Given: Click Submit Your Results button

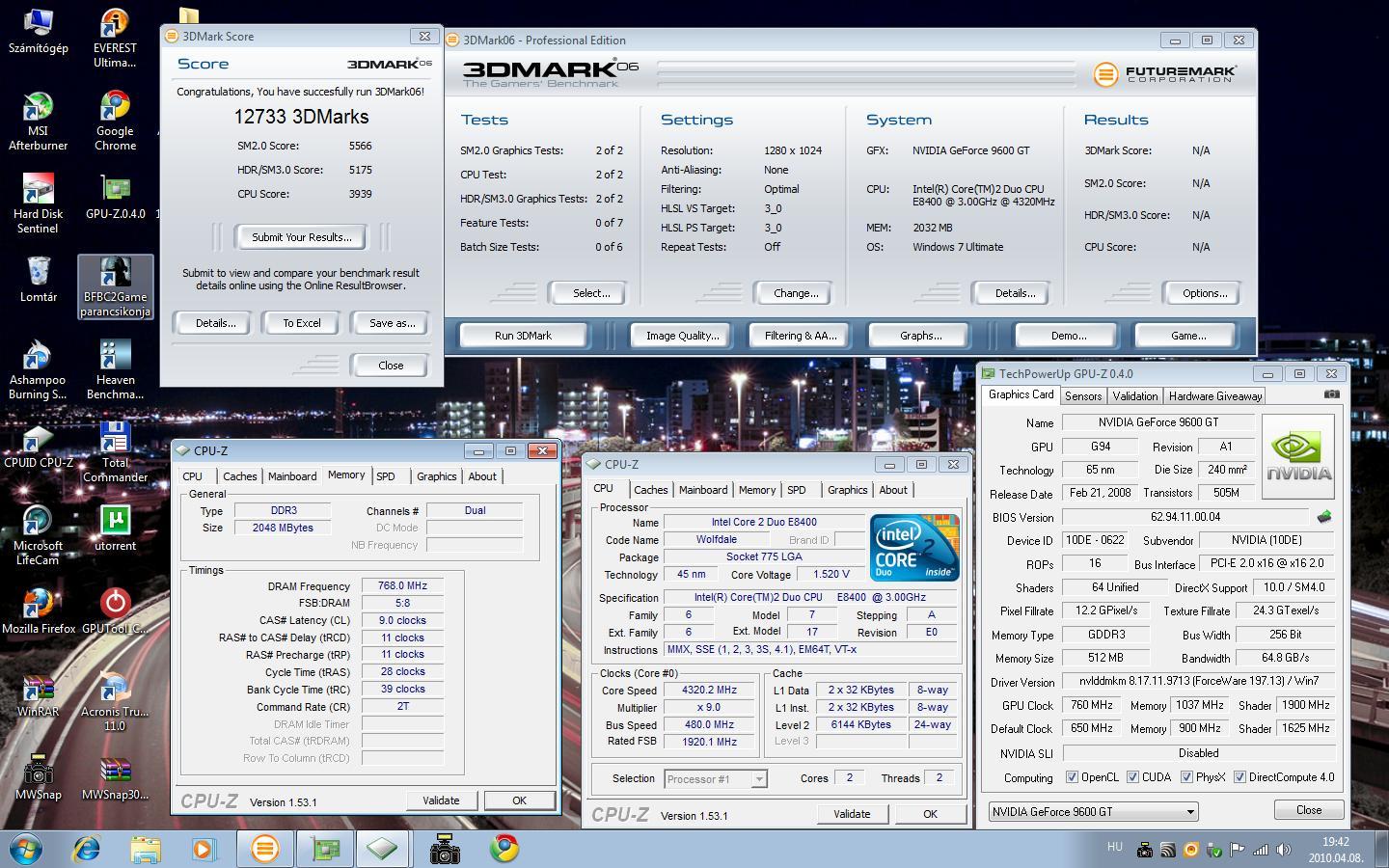Looking at the screenshot, I should (x=301, y=237).
